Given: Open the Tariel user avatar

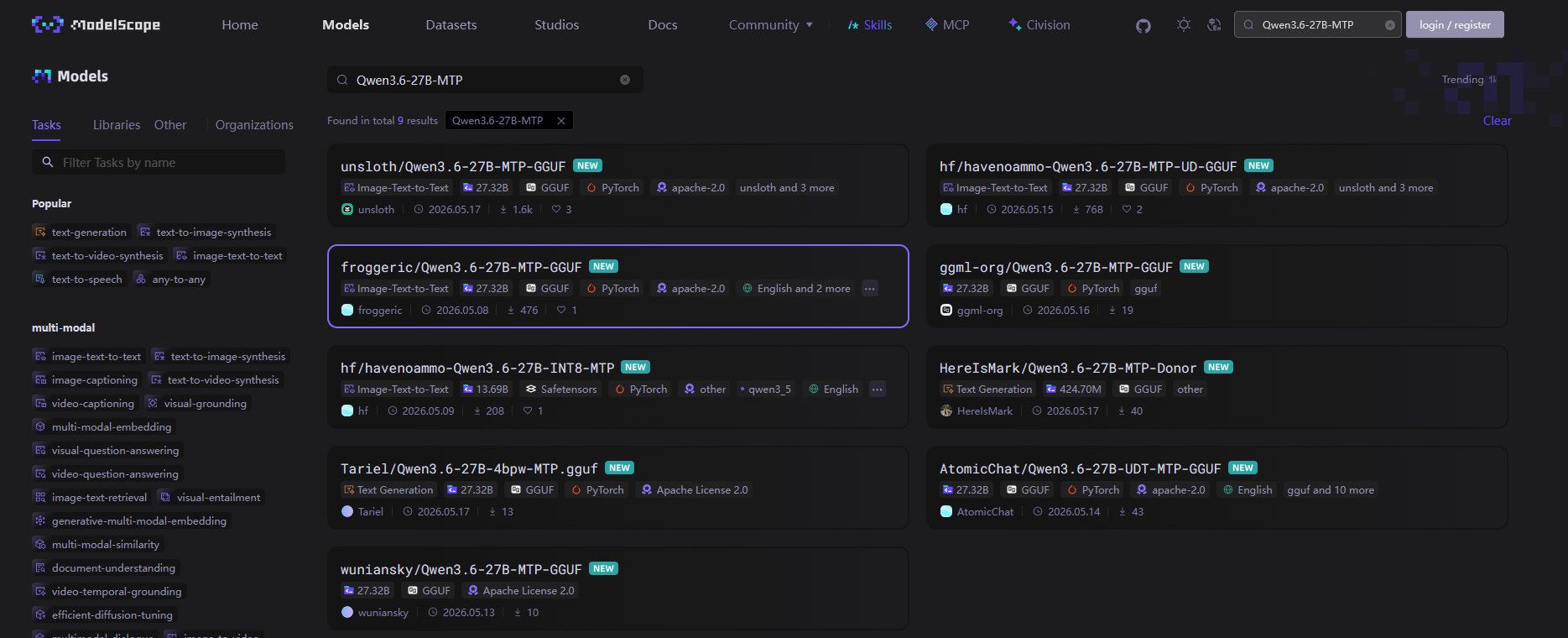Looking at the screenshot, I should click(x=347, y=512).
